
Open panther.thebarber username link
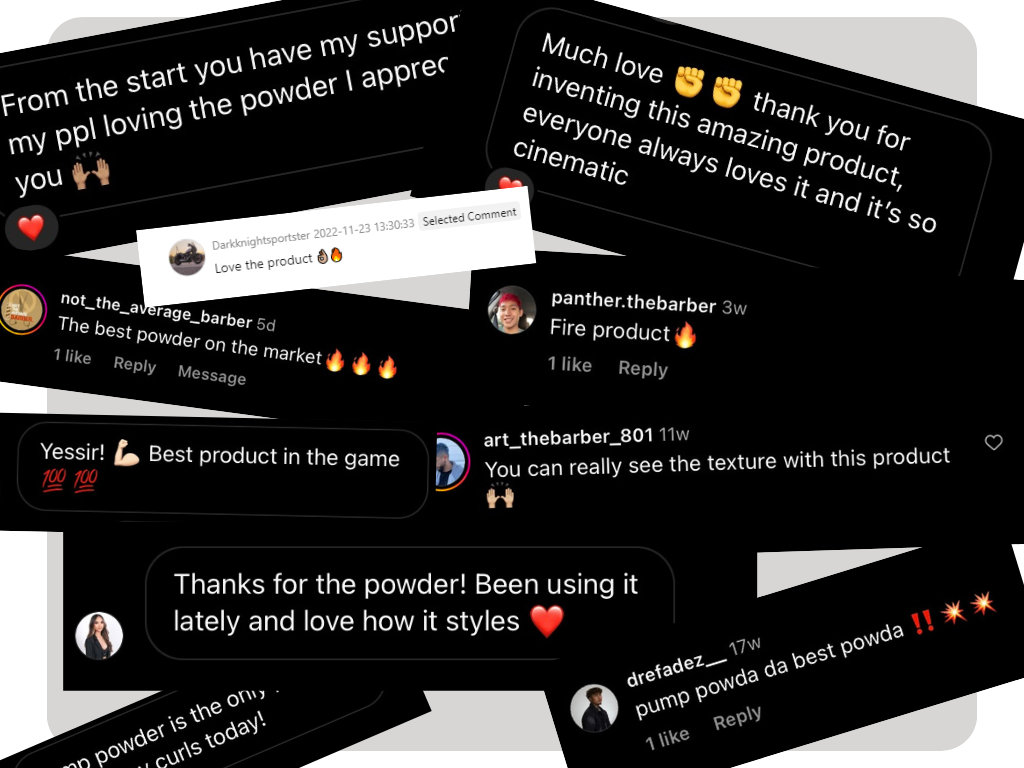(633, 302)
